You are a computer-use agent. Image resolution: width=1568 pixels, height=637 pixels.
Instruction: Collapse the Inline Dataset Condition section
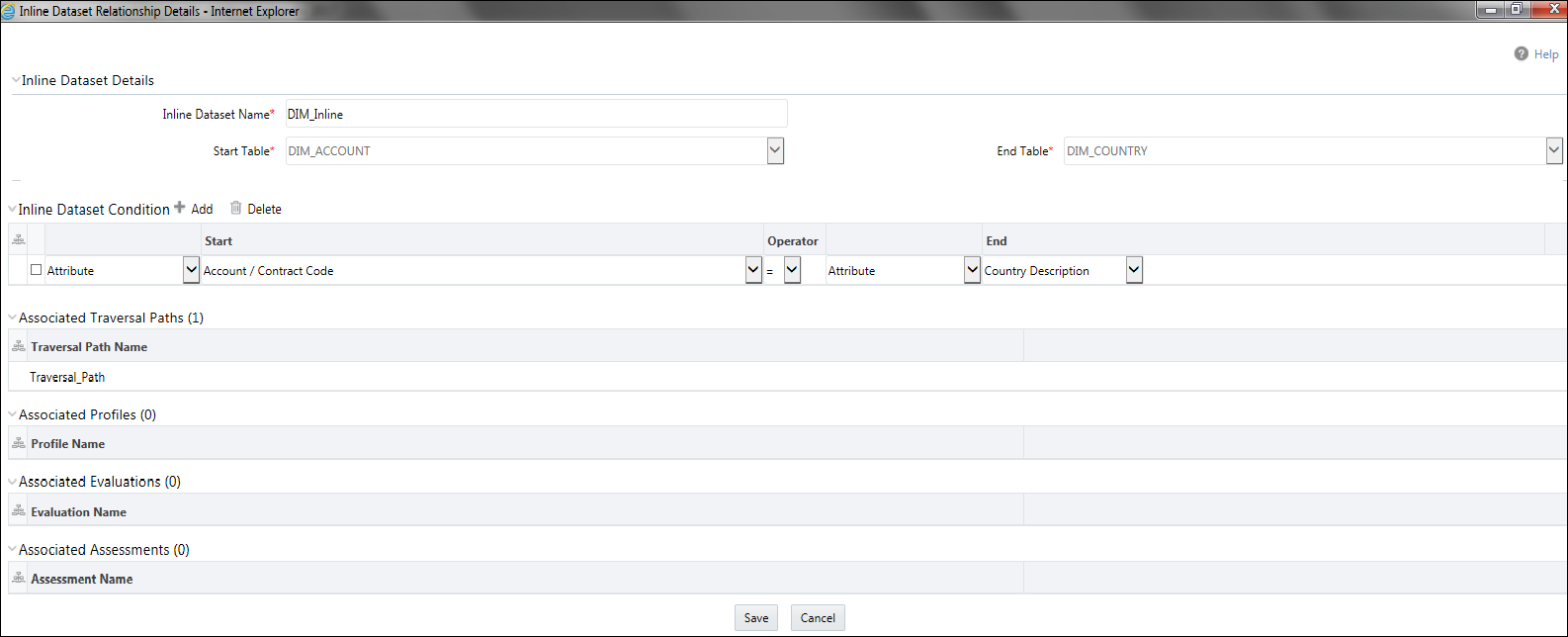(x=12, y=210)
